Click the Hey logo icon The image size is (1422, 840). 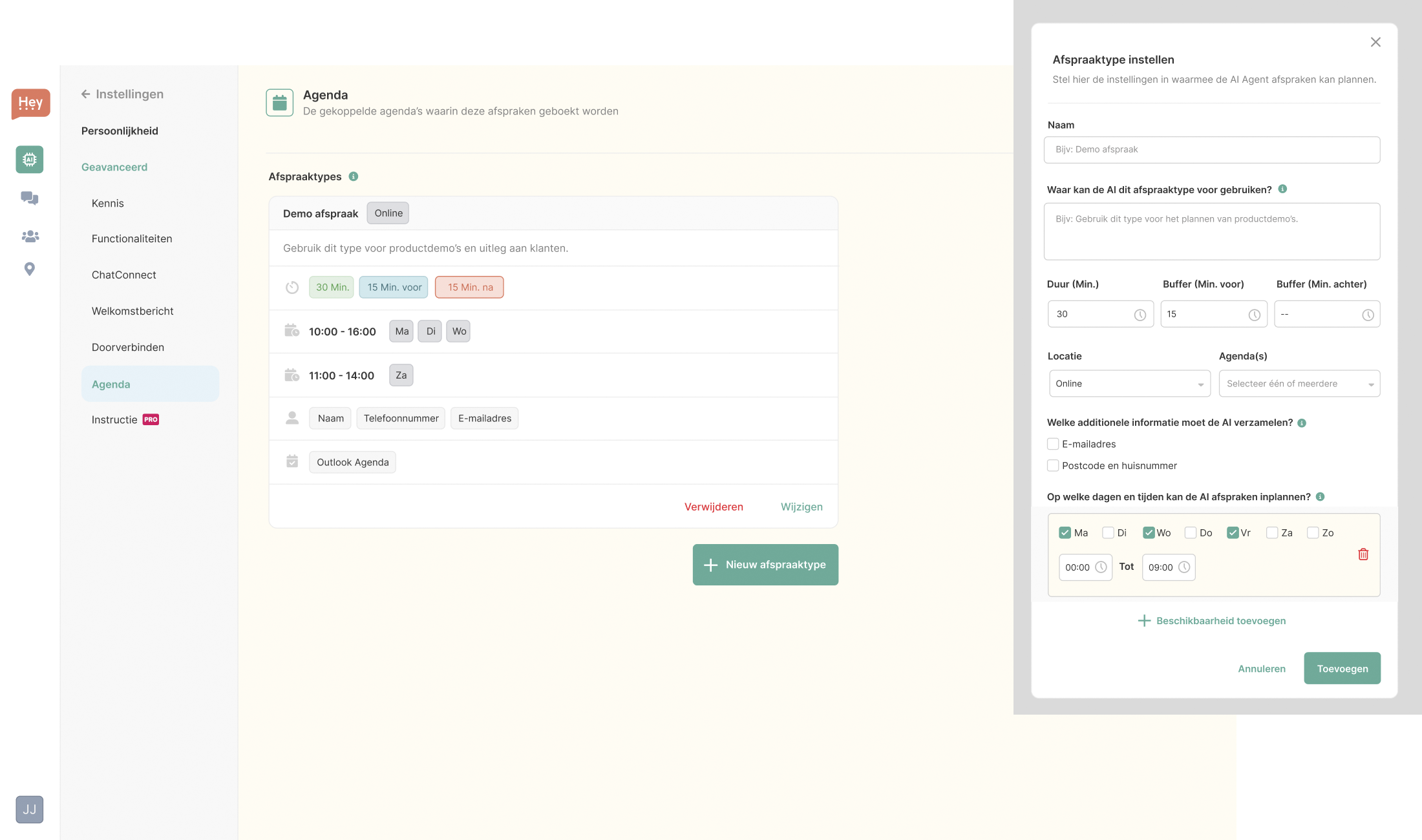30,103
